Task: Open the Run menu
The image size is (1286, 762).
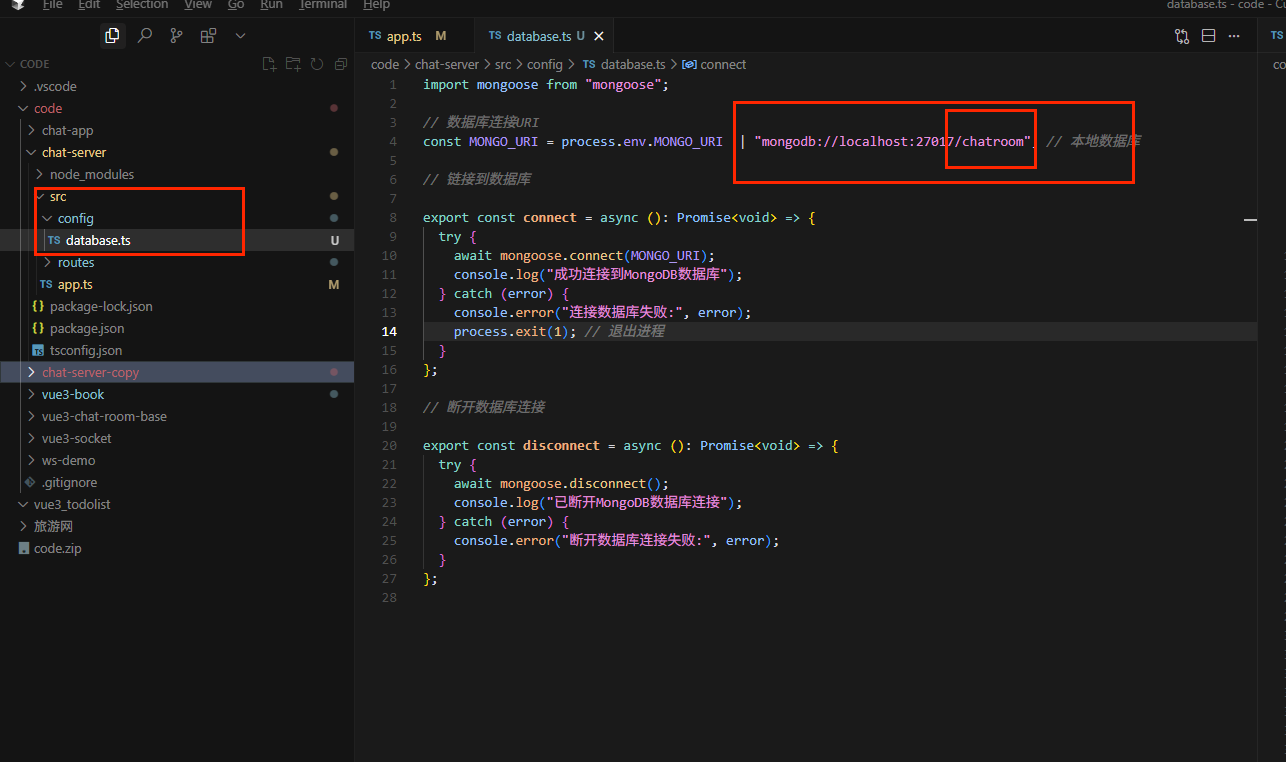Action: (271, 4)
